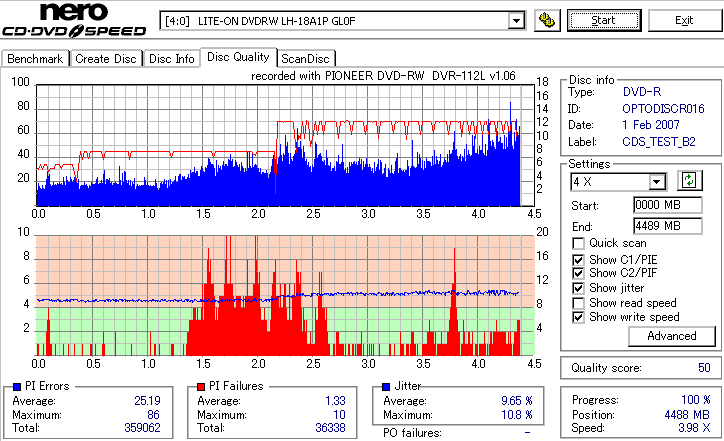This screenshot has width=724, height=441.
Task: Open the Advanced settings button
Action: pyautogui.click(x=672, y=336)
